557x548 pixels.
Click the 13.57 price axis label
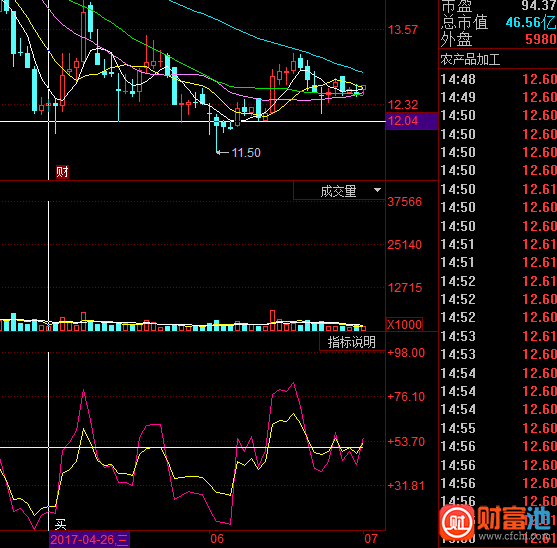click(x=402, y=30)
